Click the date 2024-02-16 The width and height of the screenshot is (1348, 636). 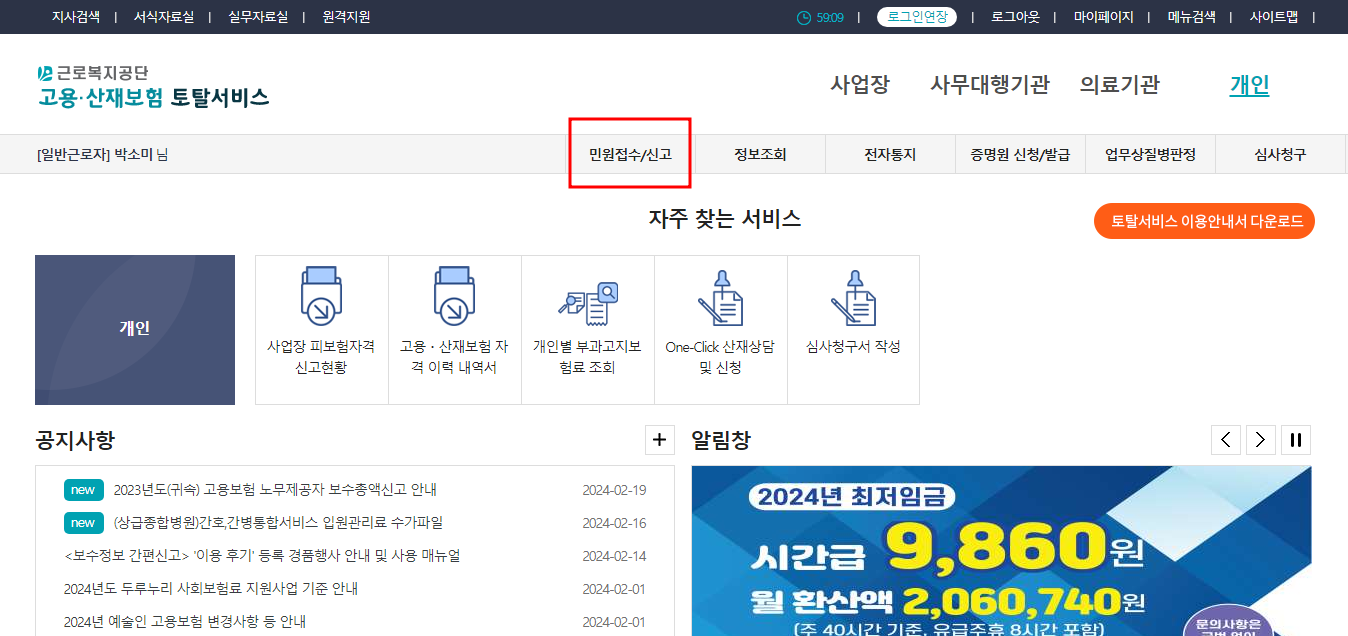click(614, 523)
